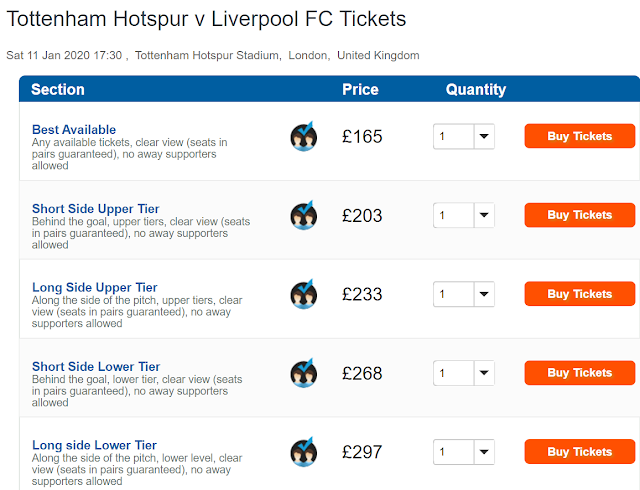640x490 pixels.
Task: Select the Short Side Lower Tier link
Action: [x=96, y=366]
